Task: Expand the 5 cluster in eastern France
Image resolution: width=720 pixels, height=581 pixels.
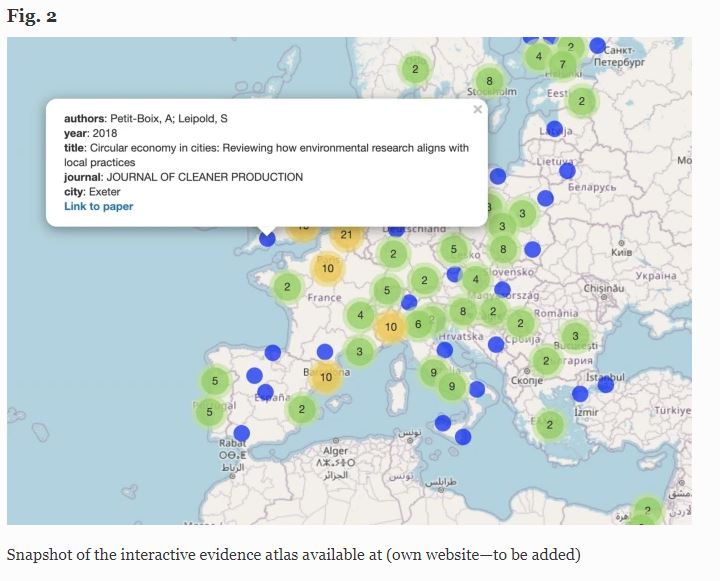Action: point(387,290)
